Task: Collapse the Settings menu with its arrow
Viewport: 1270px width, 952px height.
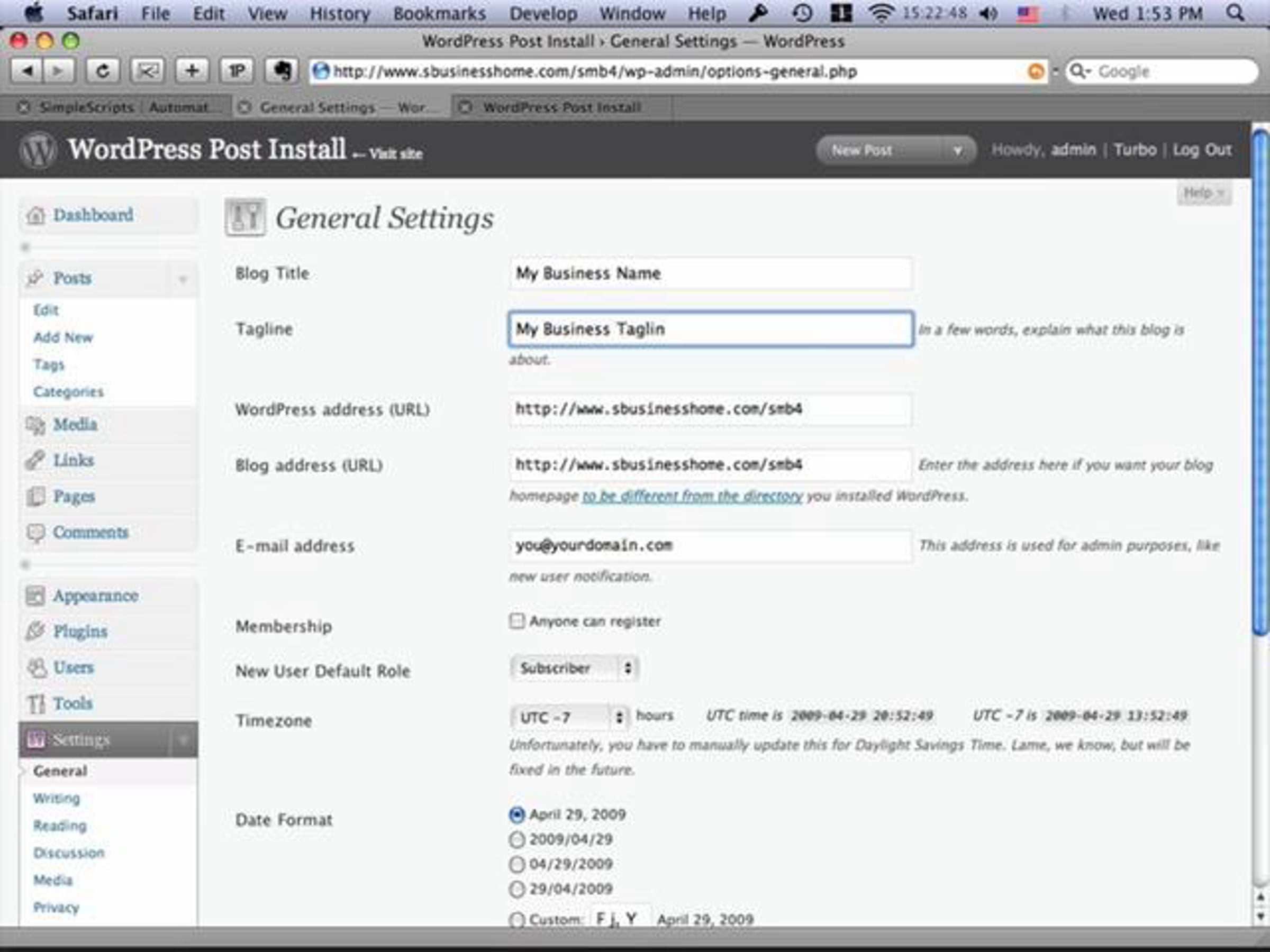Action: [x=183, y=740]
